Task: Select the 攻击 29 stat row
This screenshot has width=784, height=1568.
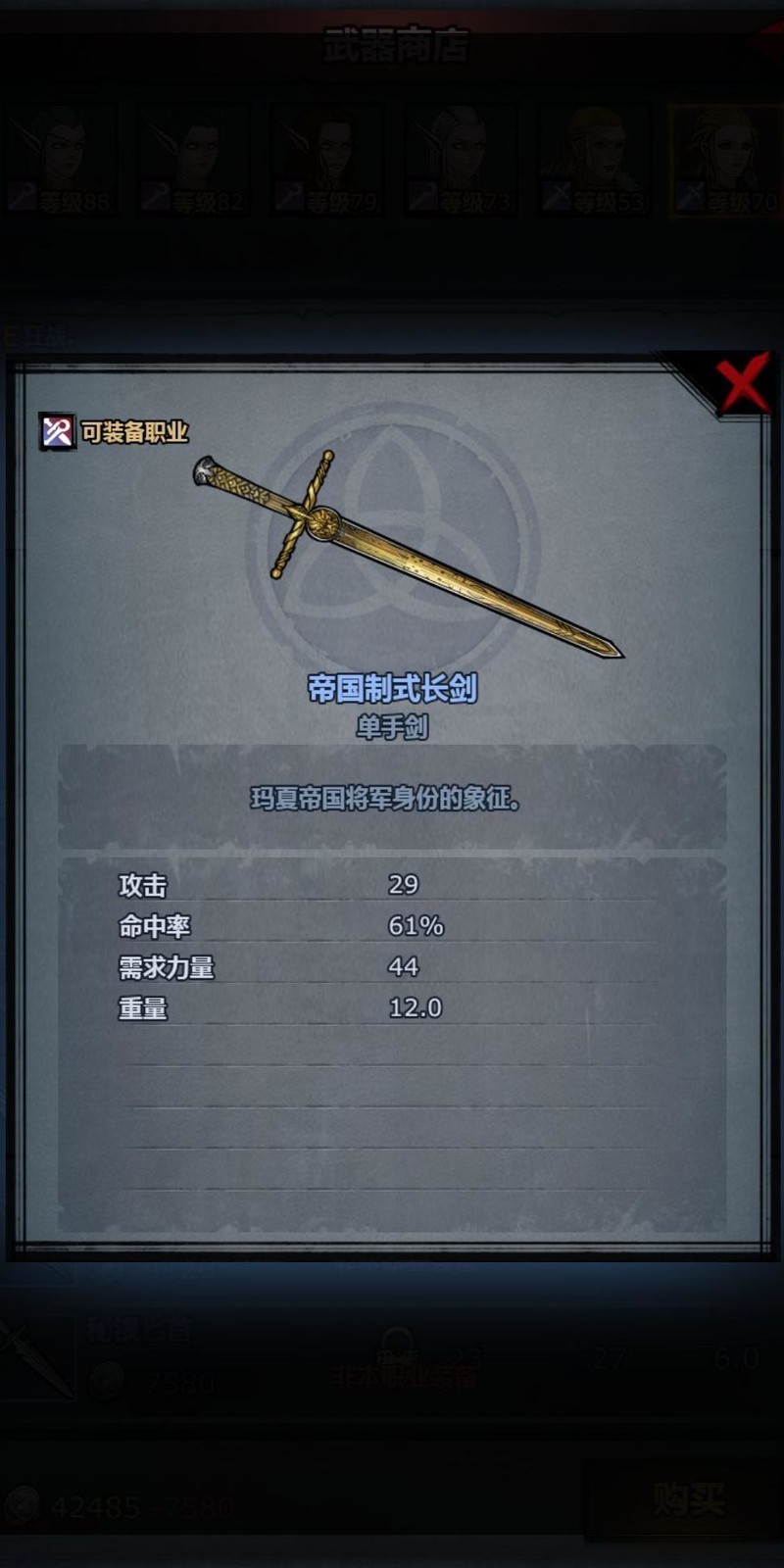Action: point(392,885)
